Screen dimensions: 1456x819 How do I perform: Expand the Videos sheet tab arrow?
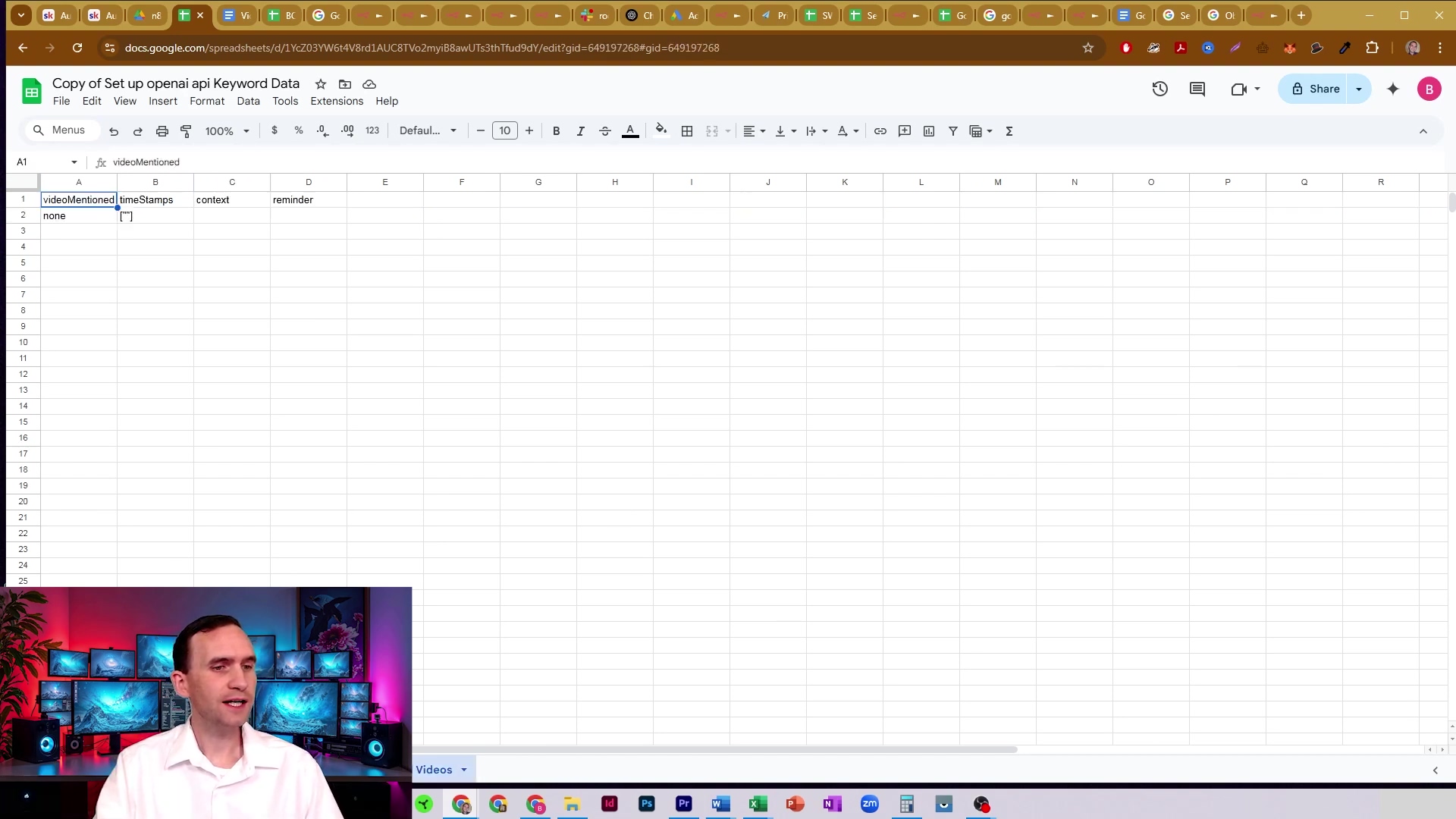click(464, 770)
